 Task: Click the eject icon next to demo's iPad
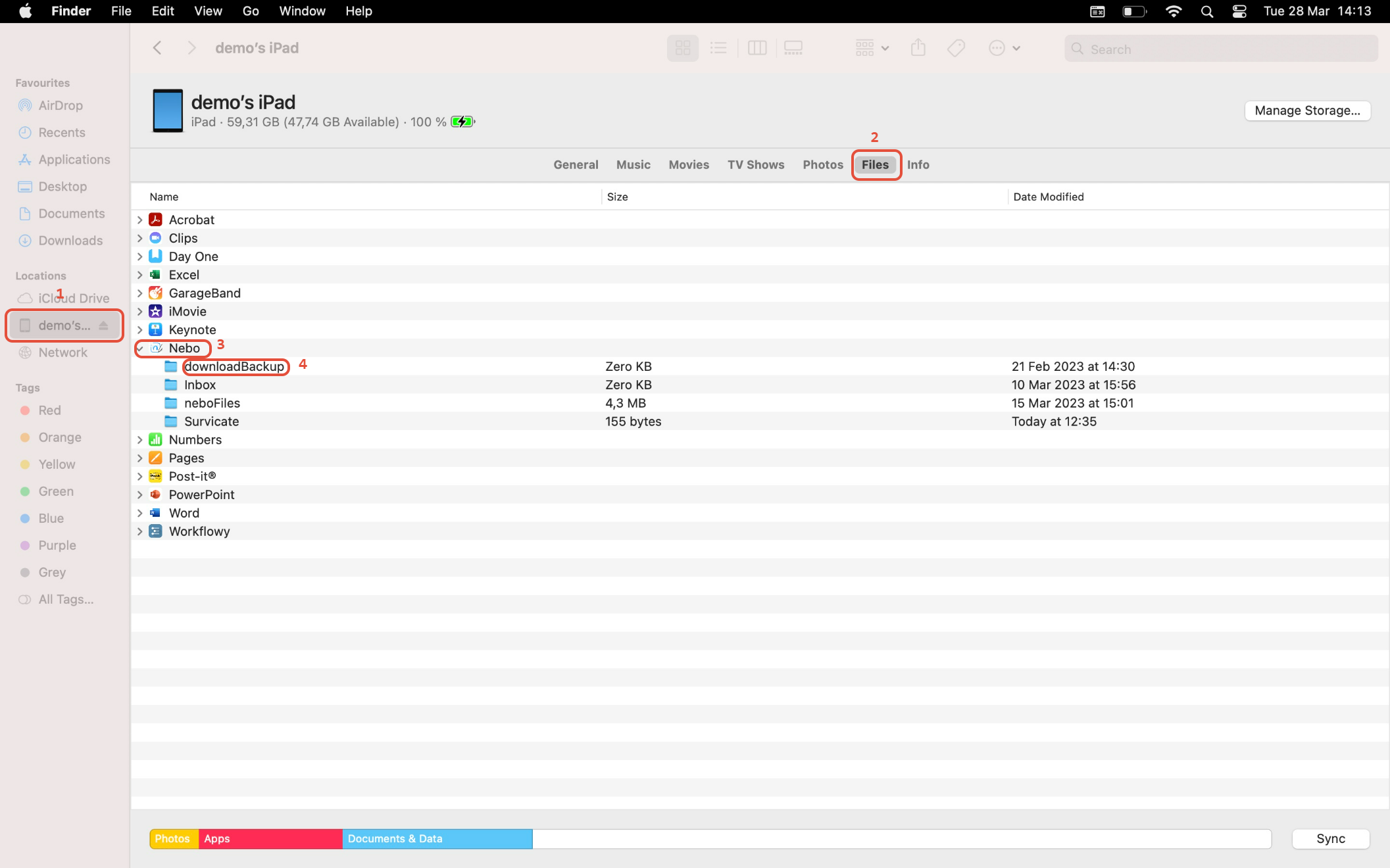(x=103, y=325)
